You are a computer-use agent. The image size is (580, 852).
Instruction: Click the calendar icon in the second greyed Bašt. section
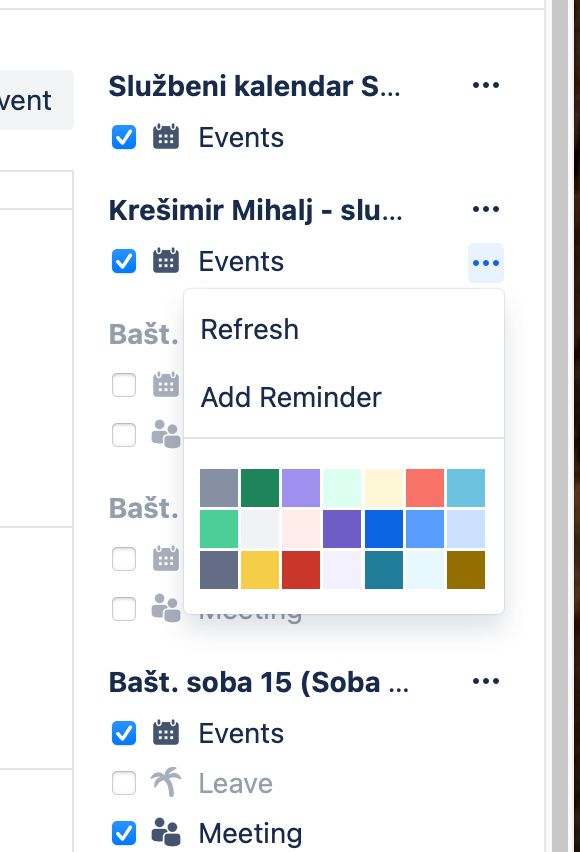[x=166, y=559]
